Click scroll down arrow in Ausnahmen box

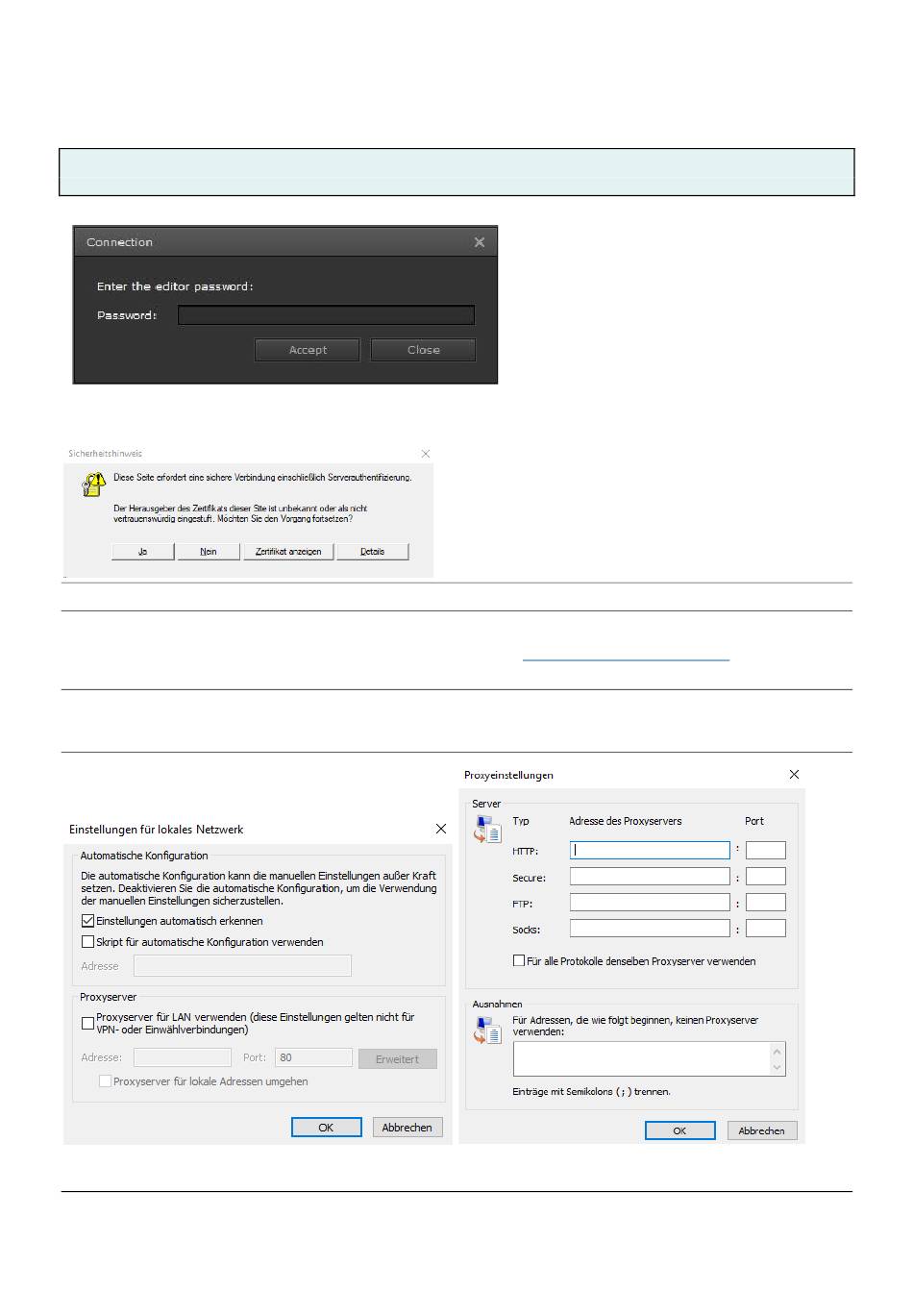tap(777, 1067)
